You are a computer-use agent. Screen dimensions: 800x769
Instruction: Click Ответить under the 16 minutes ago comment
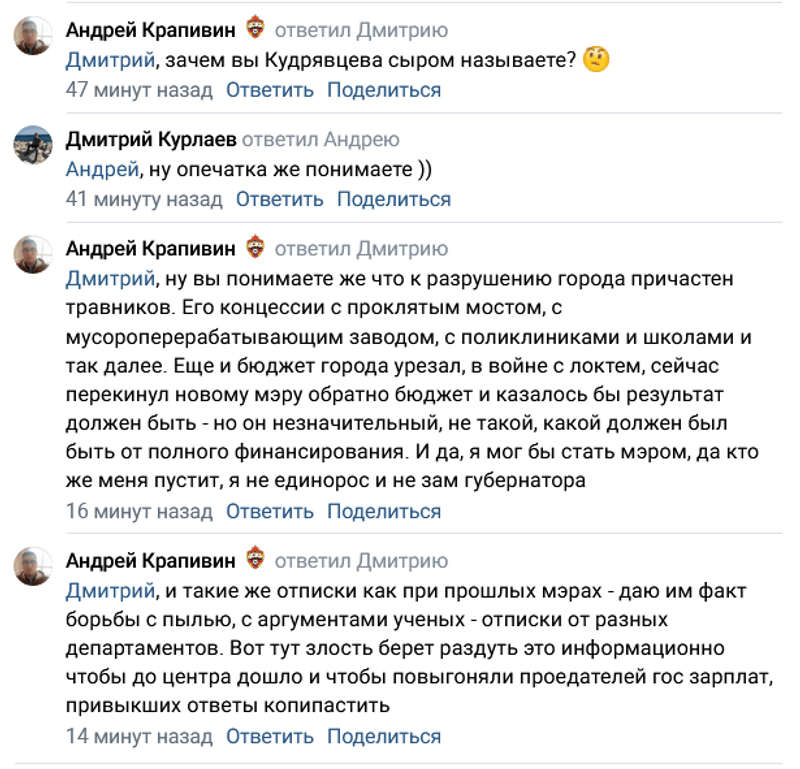(270, 511)
